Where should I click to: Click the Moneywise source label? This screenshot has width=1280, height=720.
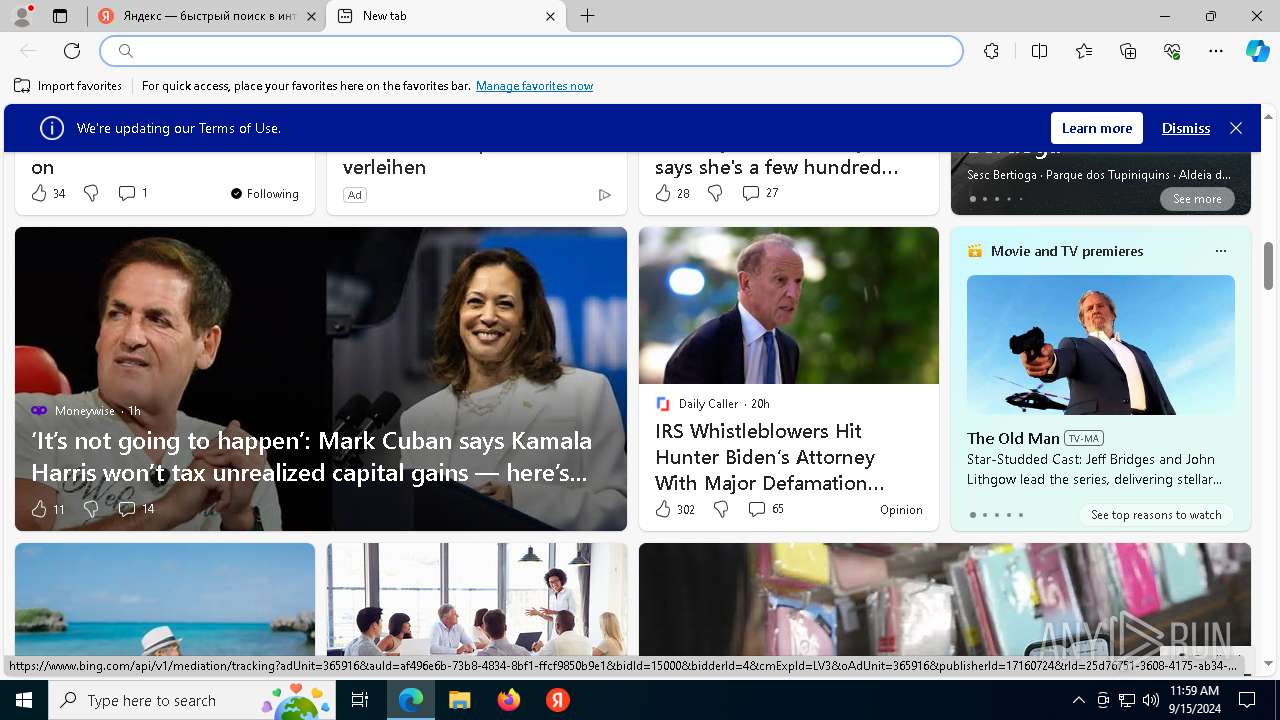pyautogui.click(x=85, y=411)
